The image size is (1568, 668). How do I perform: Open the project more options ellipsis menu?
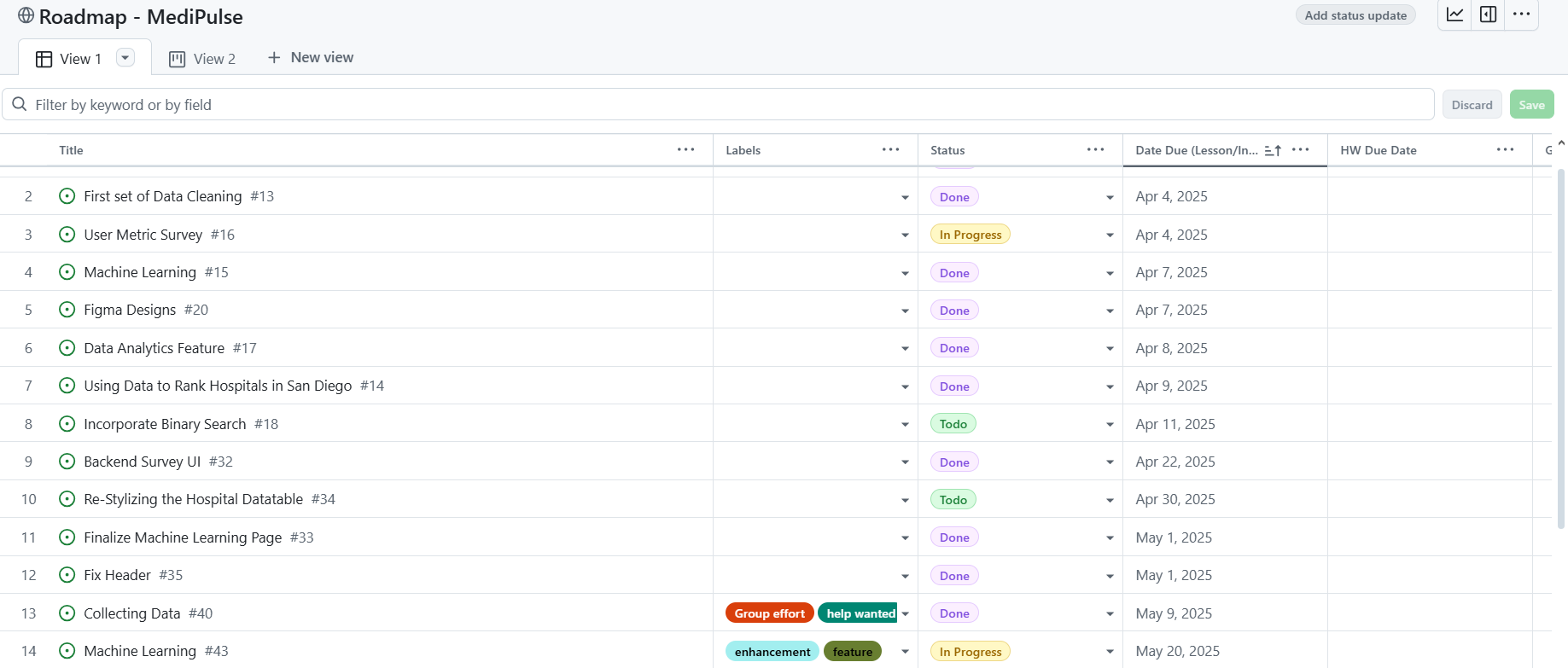1522,15
